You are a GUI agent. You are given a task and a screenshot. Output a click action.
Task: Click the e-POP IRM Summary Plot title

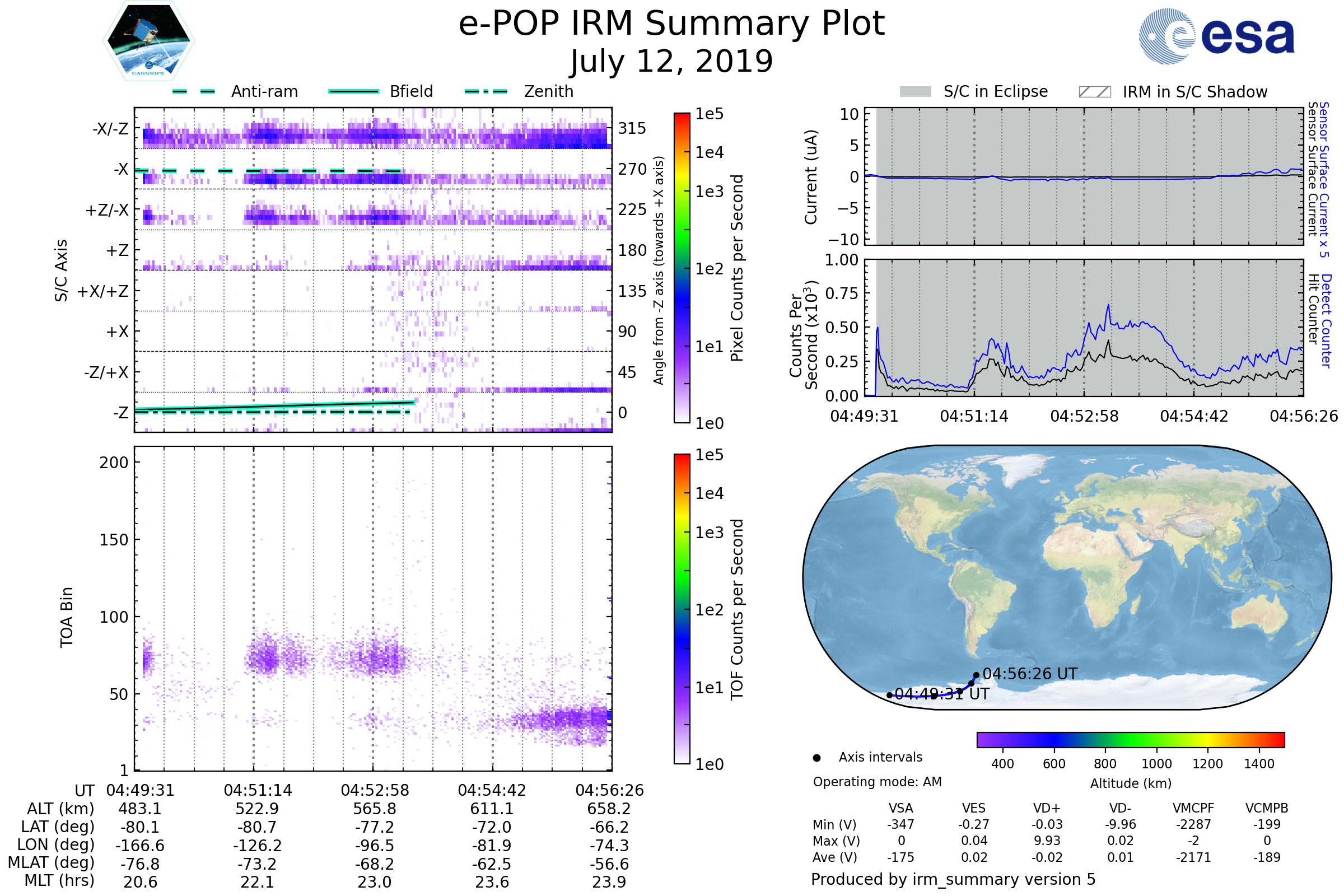point(671,24)
